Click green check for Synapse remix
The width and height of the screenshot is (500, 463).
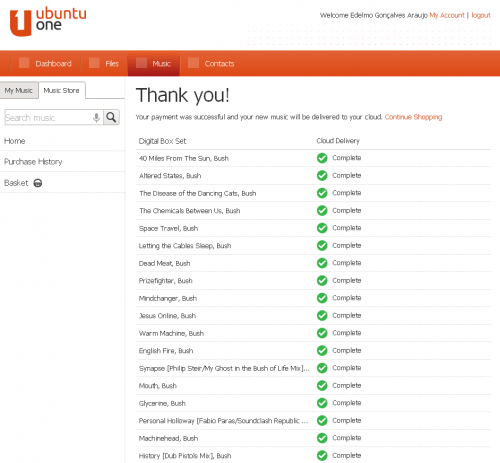tap(322, 368)
